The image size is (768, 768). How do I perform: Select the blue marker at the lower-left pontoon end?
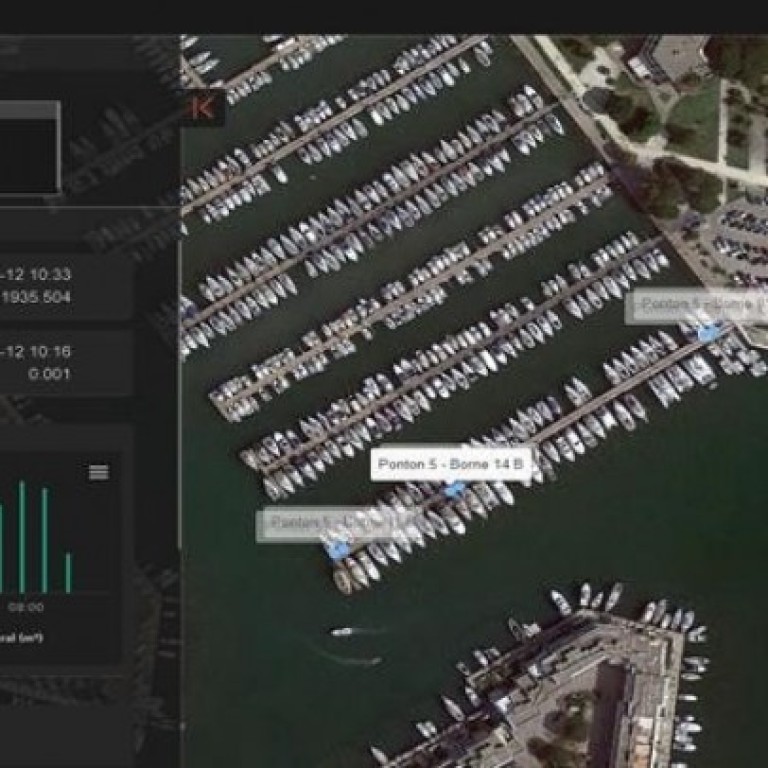tap(337, 547)
